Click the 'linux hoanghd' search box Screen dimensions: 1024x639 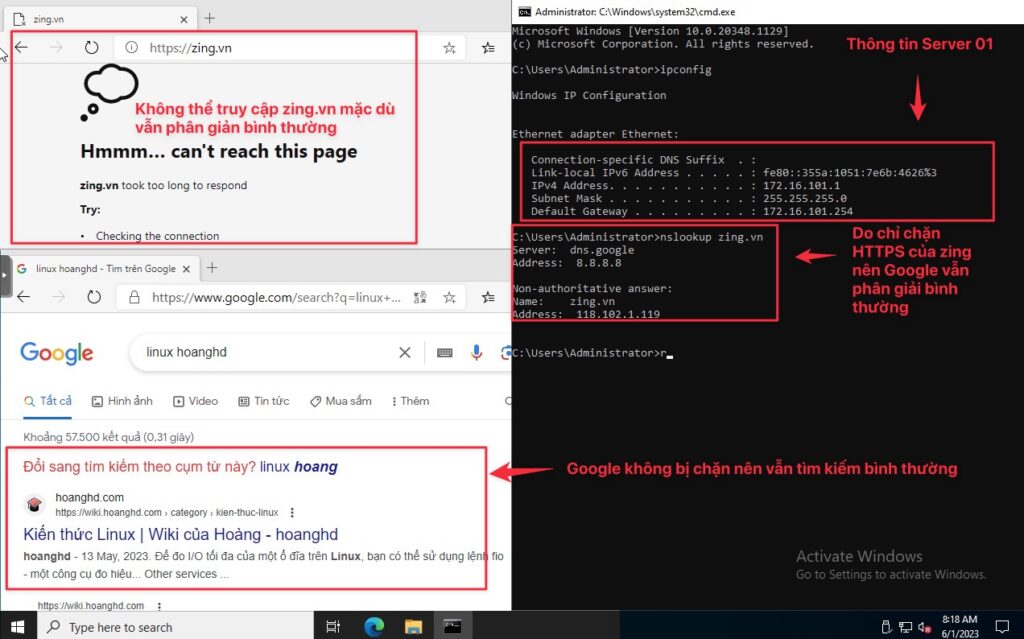(x=261, y=352)
